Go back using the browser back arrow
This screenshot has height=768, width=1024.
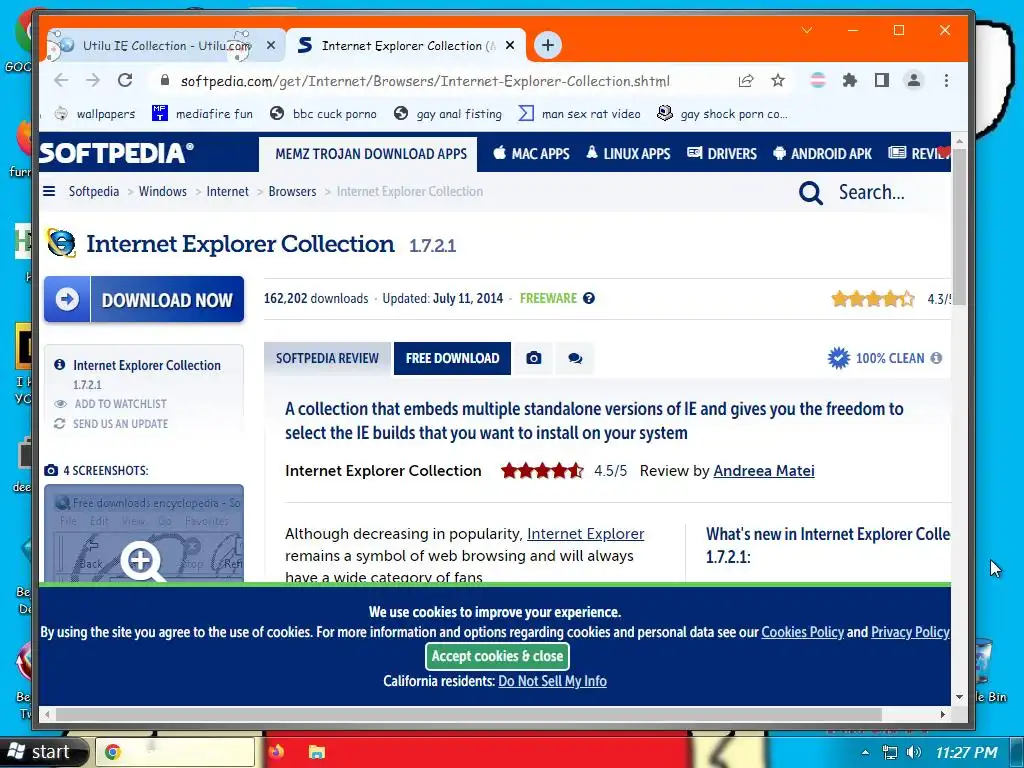[61, 80]
